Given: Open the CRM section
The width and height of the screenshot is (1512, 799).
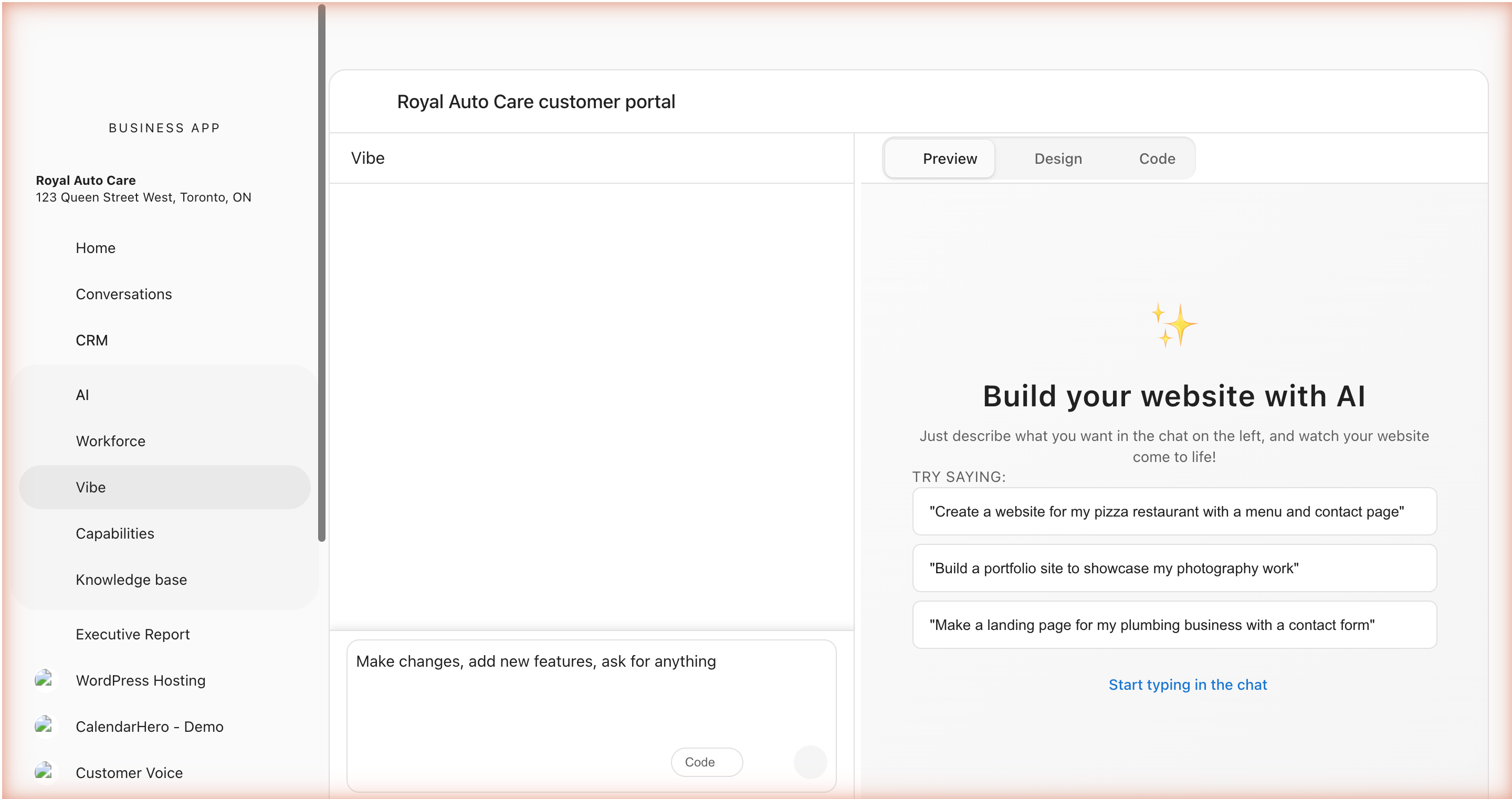Looking at the screenshot, I should pyautogui.click(x=91, y=340).
